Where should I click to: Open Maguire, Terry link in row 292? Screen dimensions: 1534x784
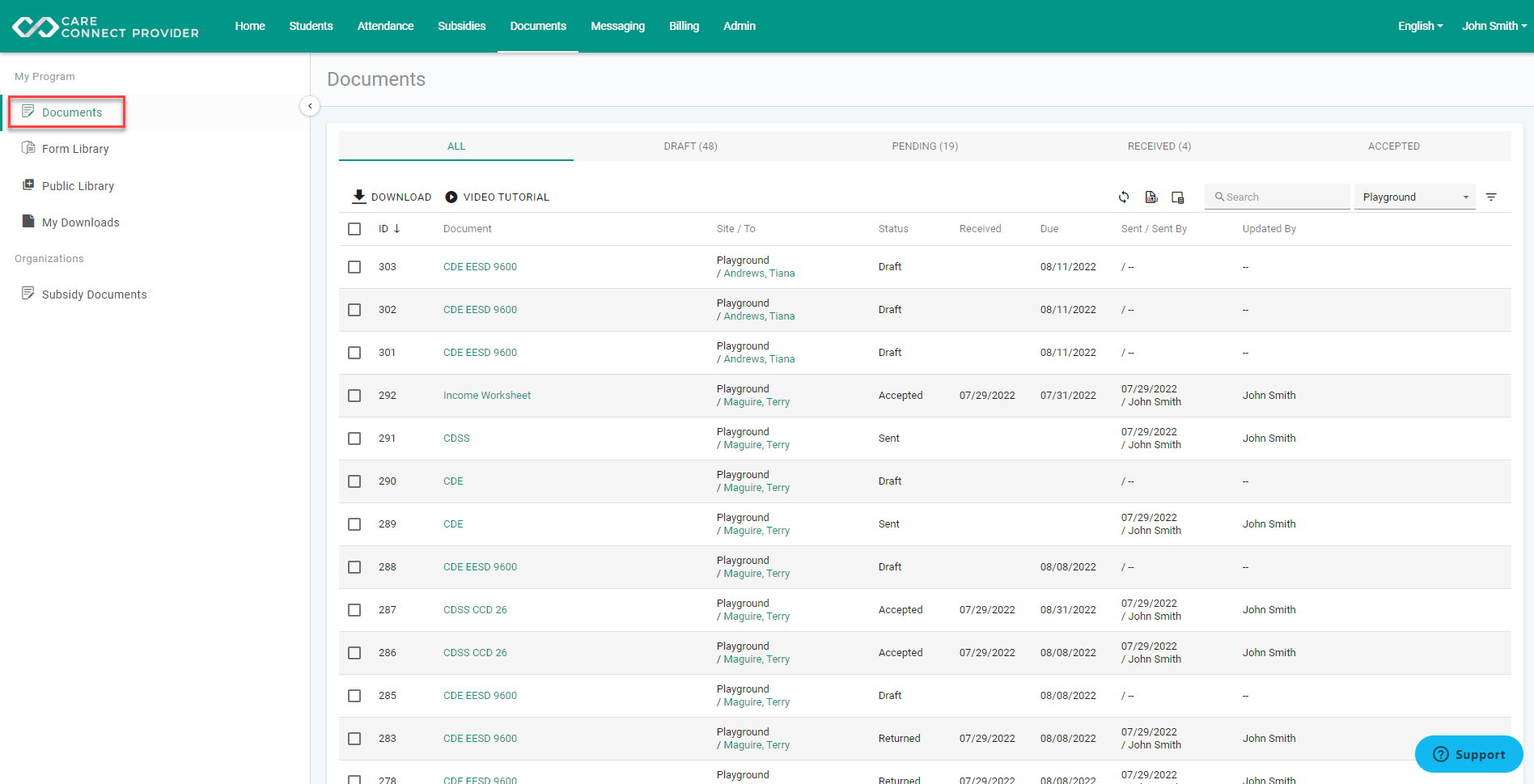click(756, 402)
